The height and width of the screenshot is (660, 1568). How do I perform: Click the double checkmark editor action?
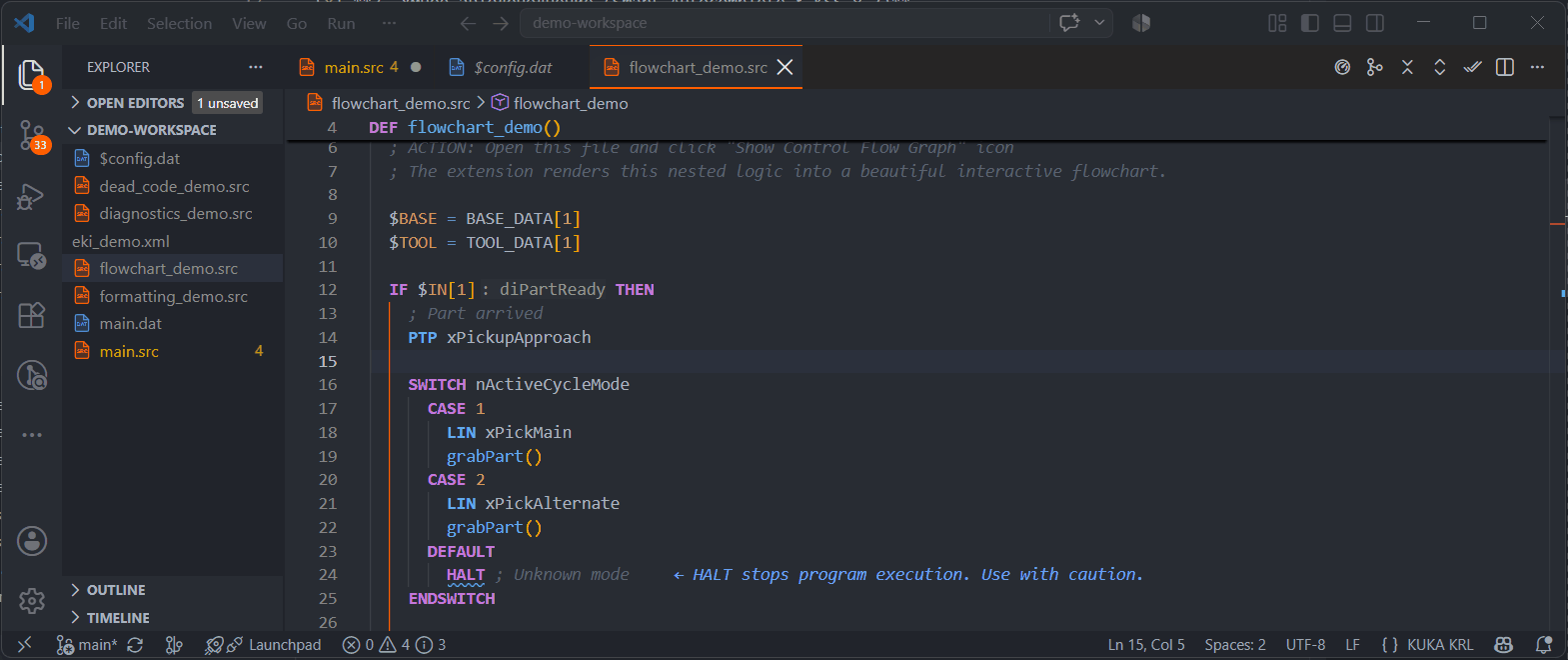point(1472,67)
